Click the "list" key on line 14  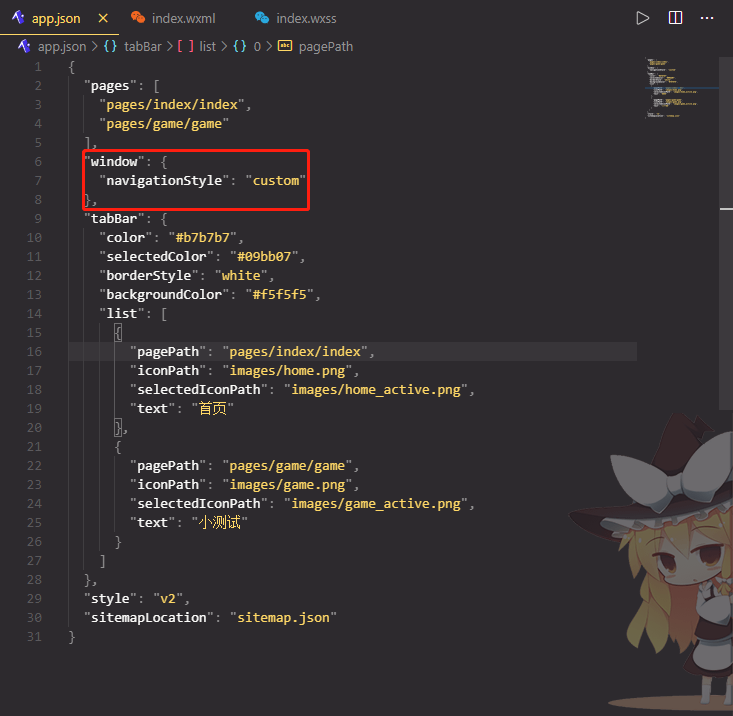coord(122,314)
